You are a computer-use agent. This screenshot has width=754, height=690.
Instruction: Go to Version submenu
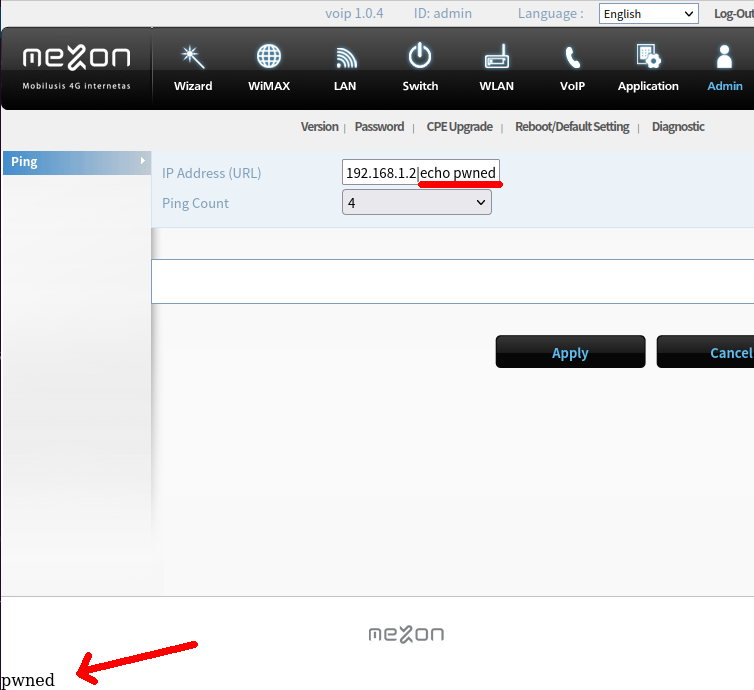click(x=319, y=126)
